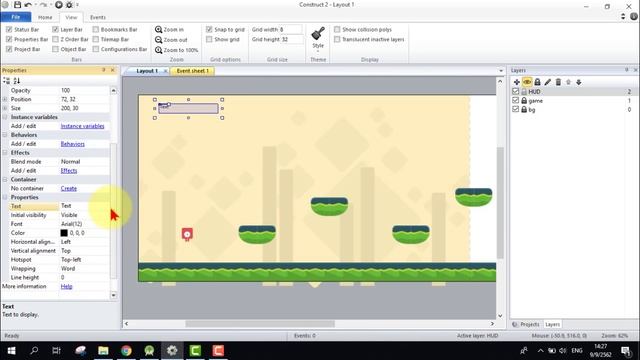The height and width of the screenshot is (360, 640).
Task: Switch Properties to categorized view
Action: (x=7, y=80)
